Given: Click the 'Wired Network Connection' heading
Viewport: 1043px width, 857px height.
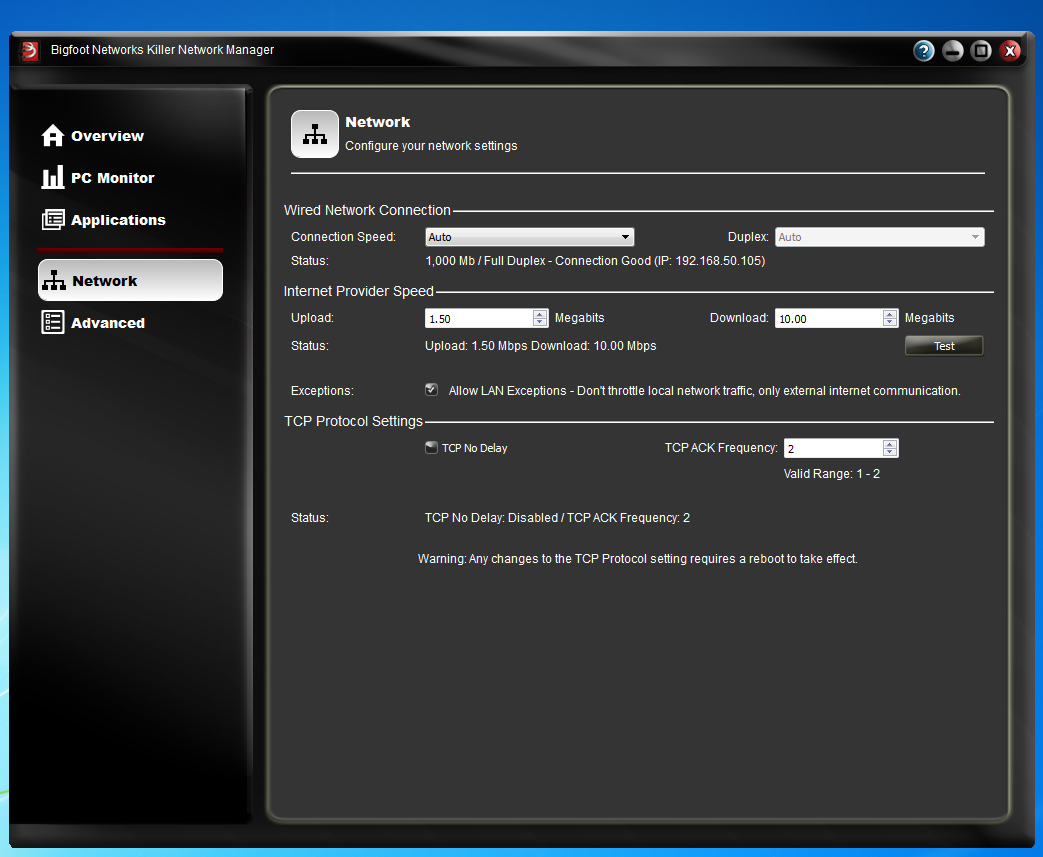Looking at the screenshot, I should pos(367,210).
